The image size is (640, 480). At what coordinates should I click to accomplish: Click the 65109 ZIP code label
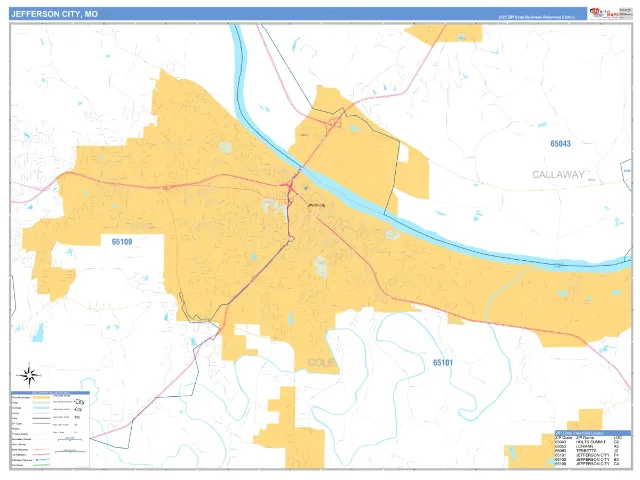122,242
